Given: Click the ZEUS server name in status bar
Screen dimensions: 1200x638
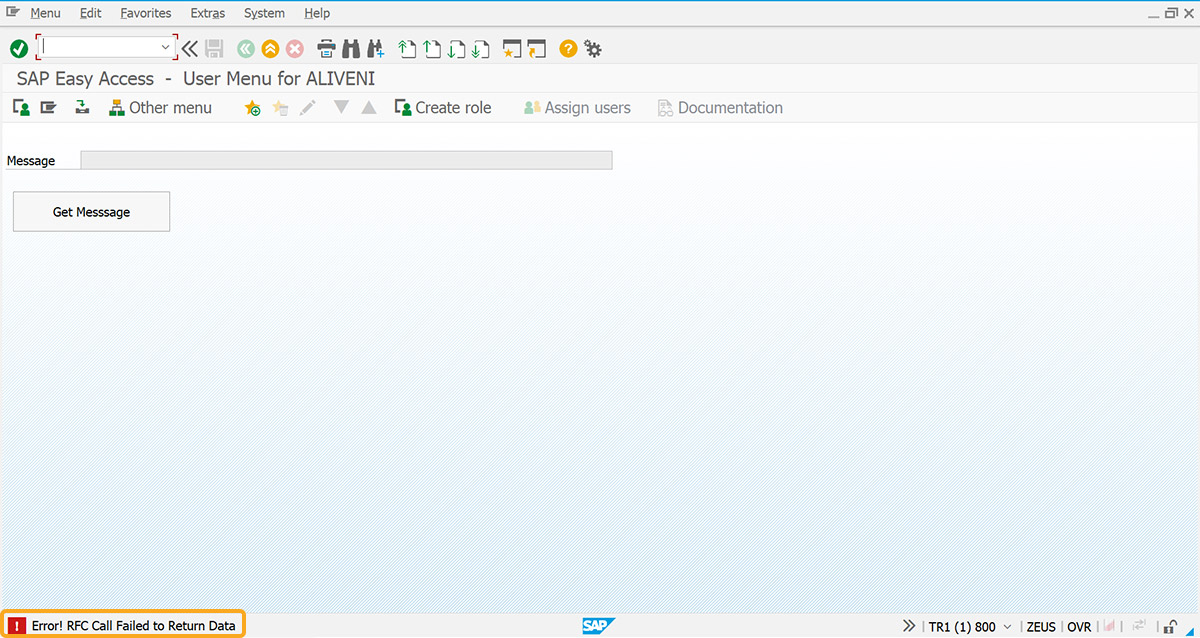Looking at the screenshot, I should pos(1041,627).
